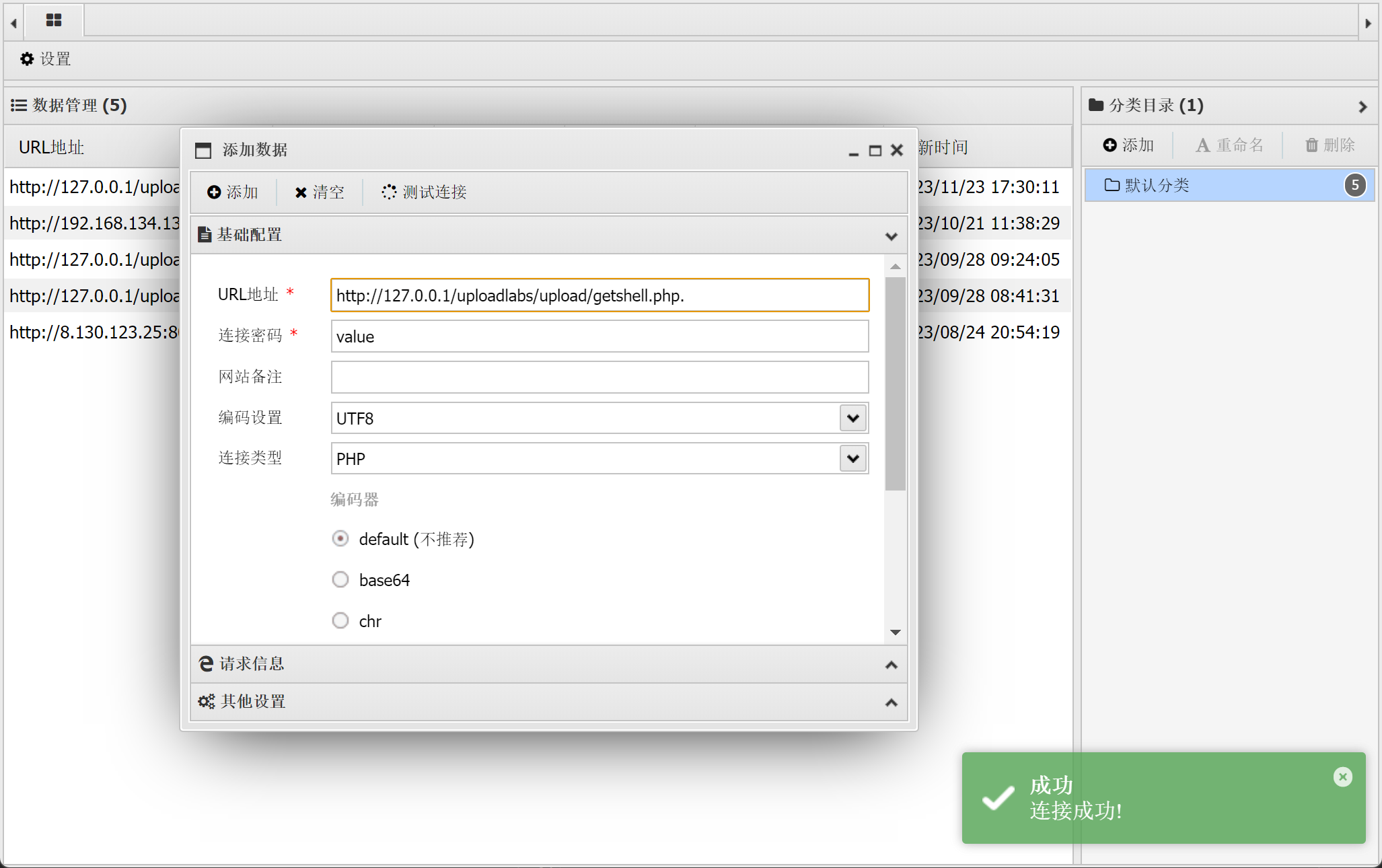Click the 重命名 rename button
Image resolution: width=1382 pixels, height=868 pixels.
[x=1229, y=145]
